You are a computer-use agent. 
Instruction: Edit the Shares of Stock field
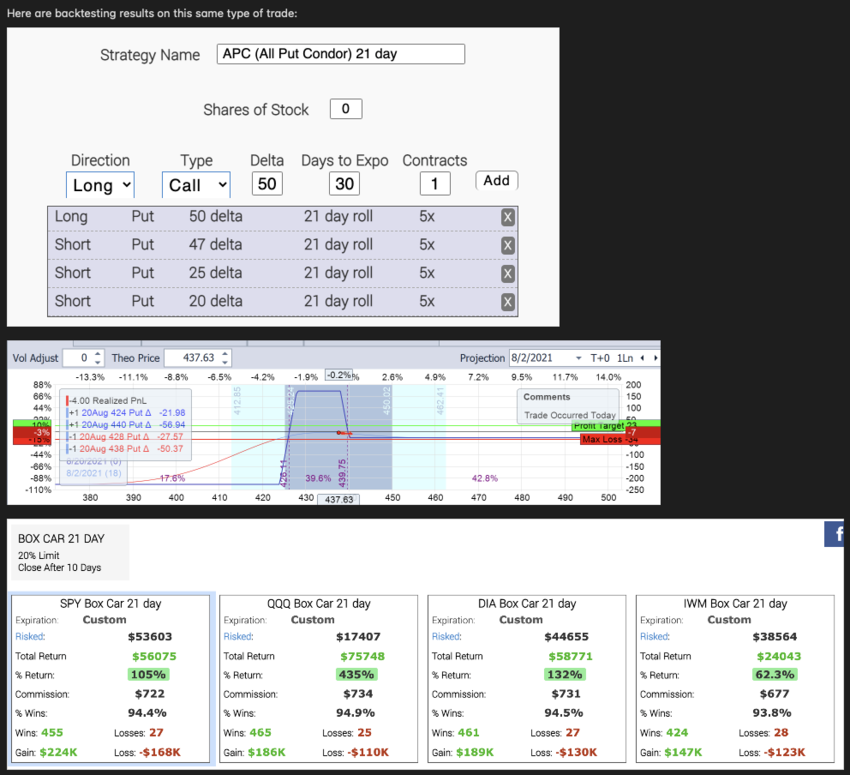click(x=346, y=109)
